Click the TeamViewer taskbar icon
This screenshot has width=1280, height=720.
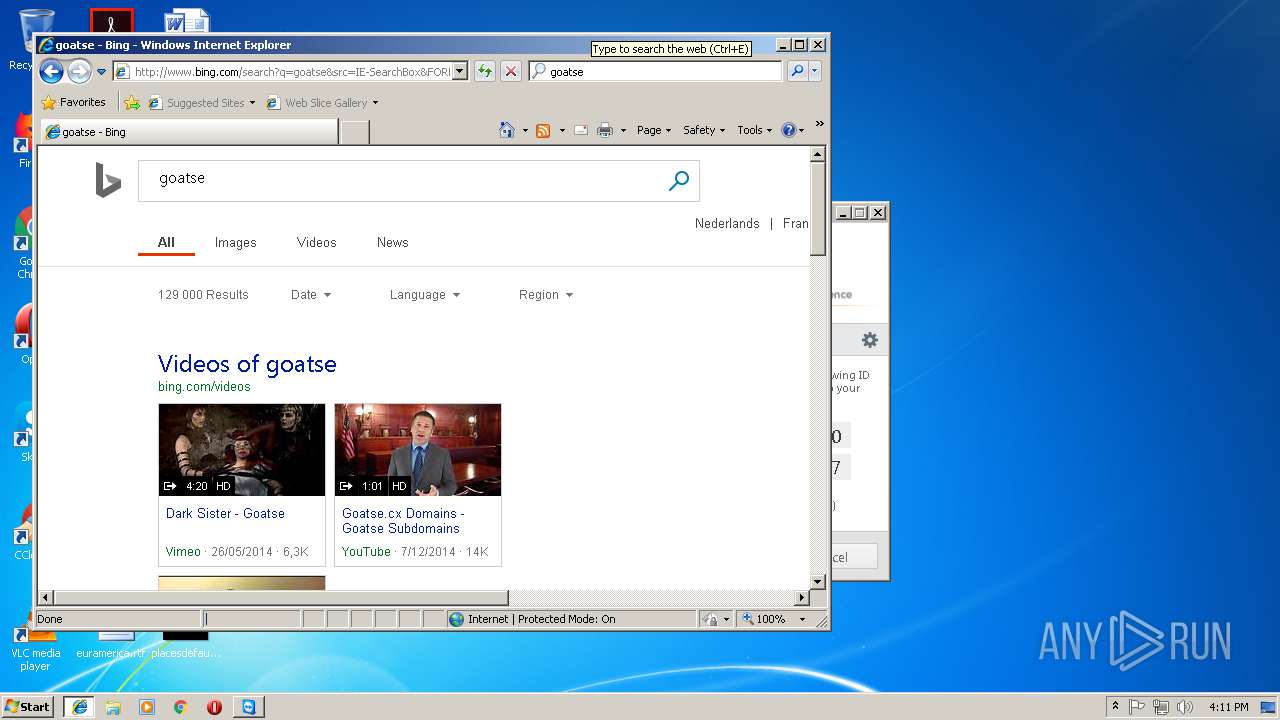click(x=249, y=707)
